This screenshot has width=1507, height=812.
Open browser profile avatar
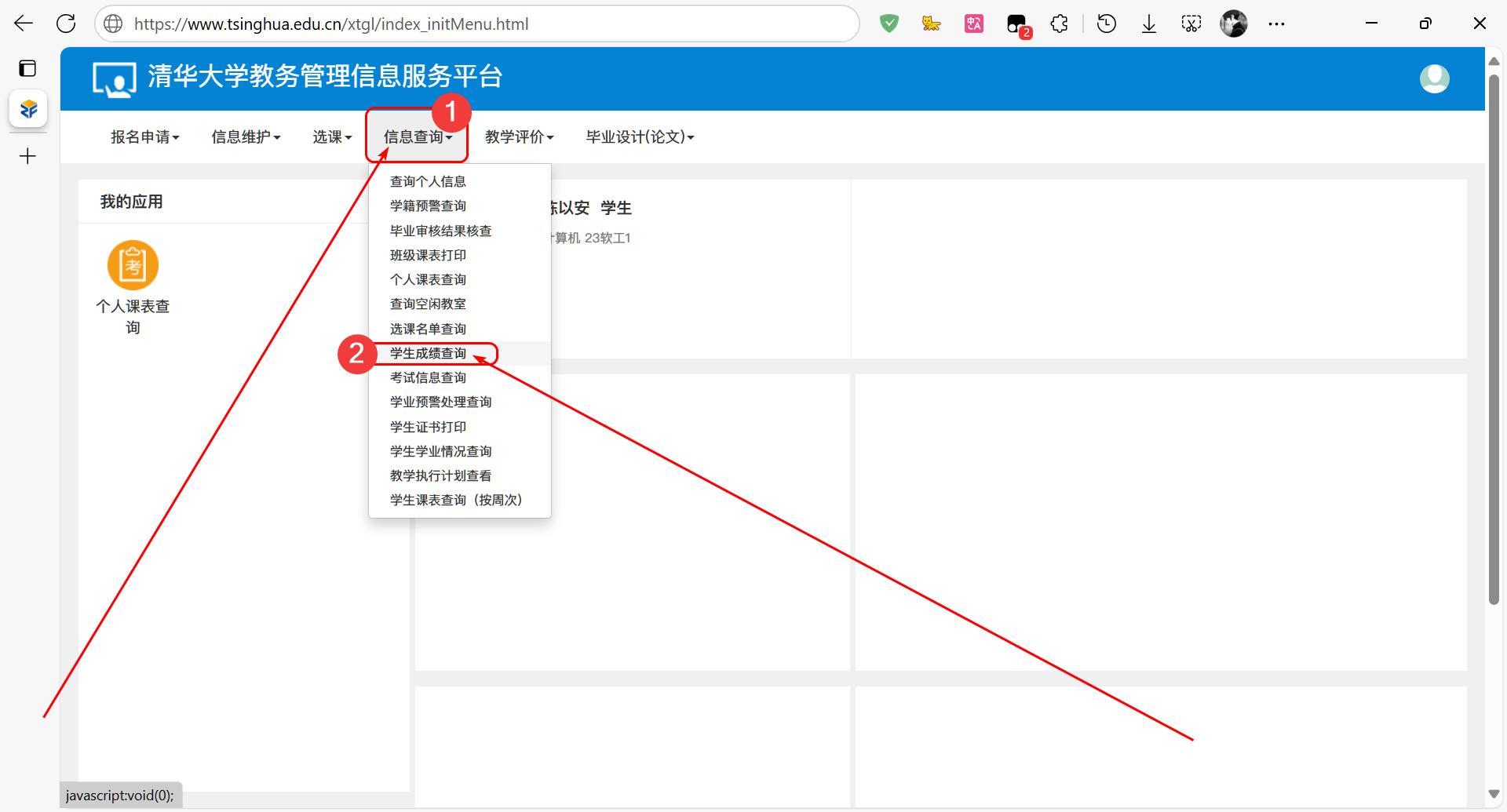click(1234, 24)
